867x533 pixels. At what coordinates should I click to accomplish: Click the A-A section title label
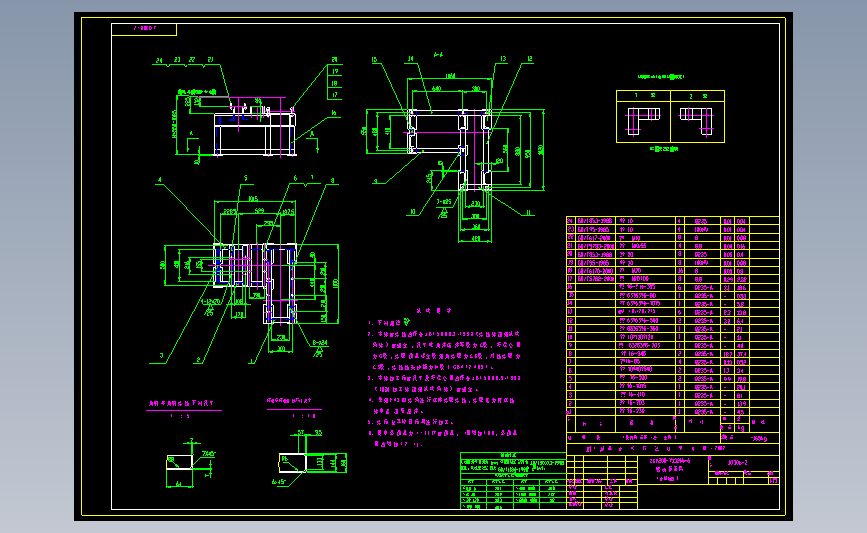438,55
